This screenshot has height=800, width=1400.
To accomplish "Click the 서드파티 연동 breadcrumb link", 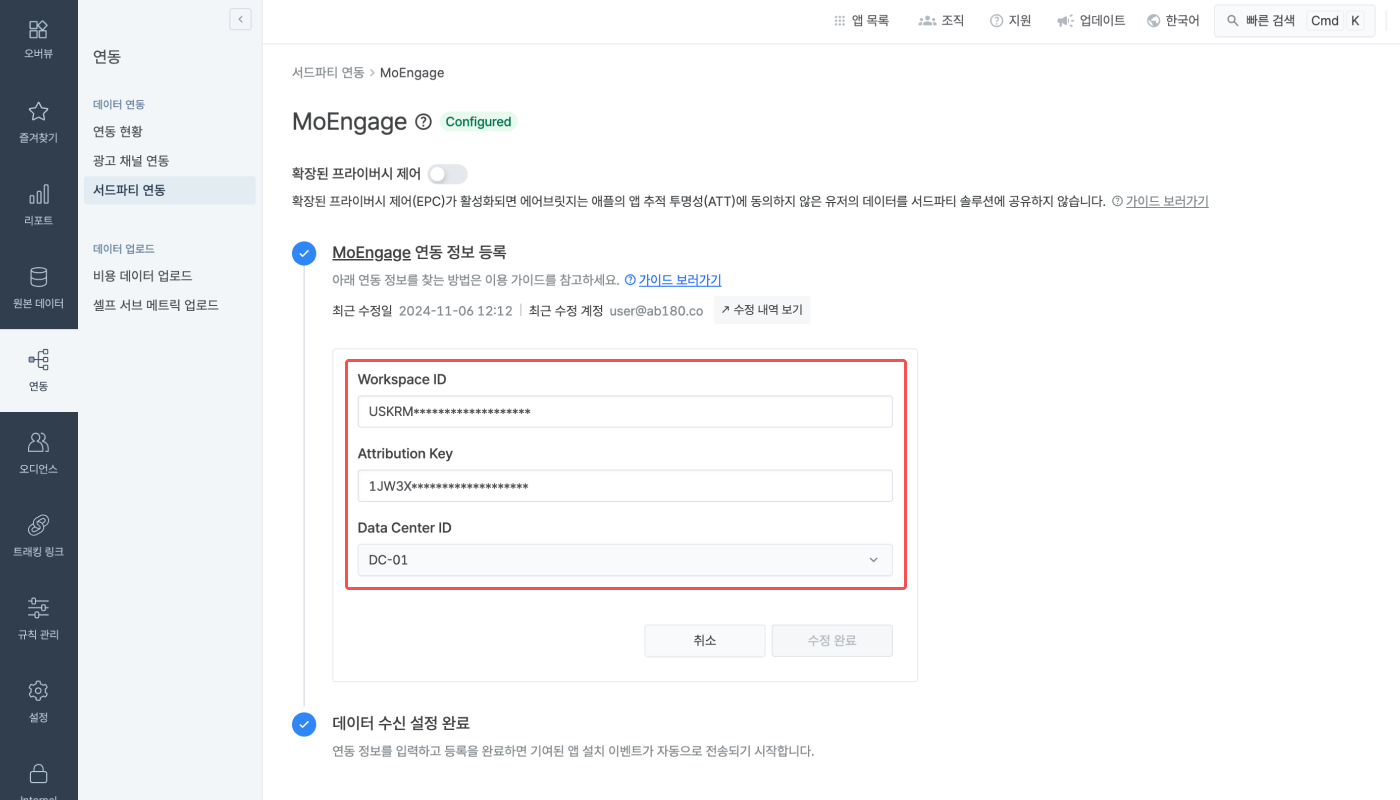I will click(x=328, y=73).
